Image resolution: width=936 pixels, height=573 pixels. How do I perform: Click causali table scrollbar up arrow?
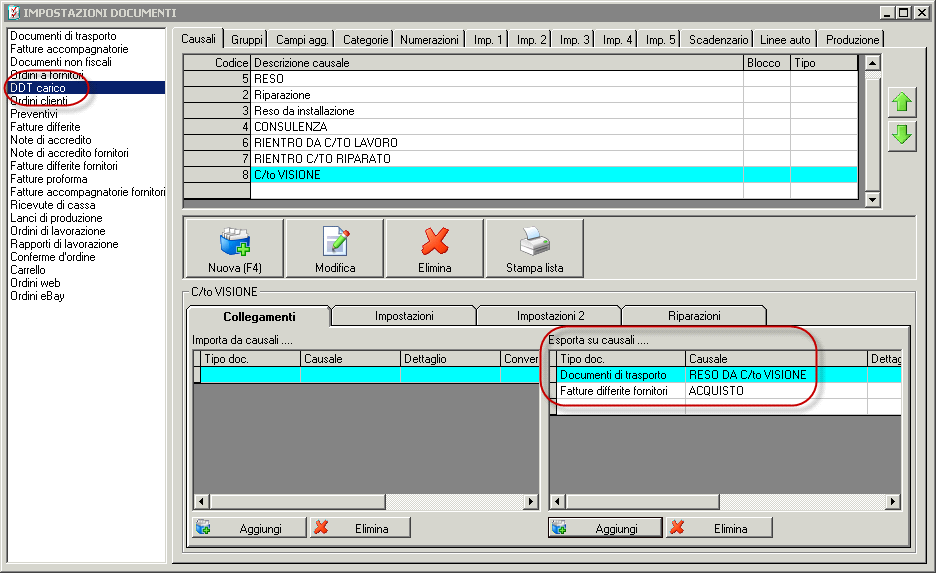[873, 63]
